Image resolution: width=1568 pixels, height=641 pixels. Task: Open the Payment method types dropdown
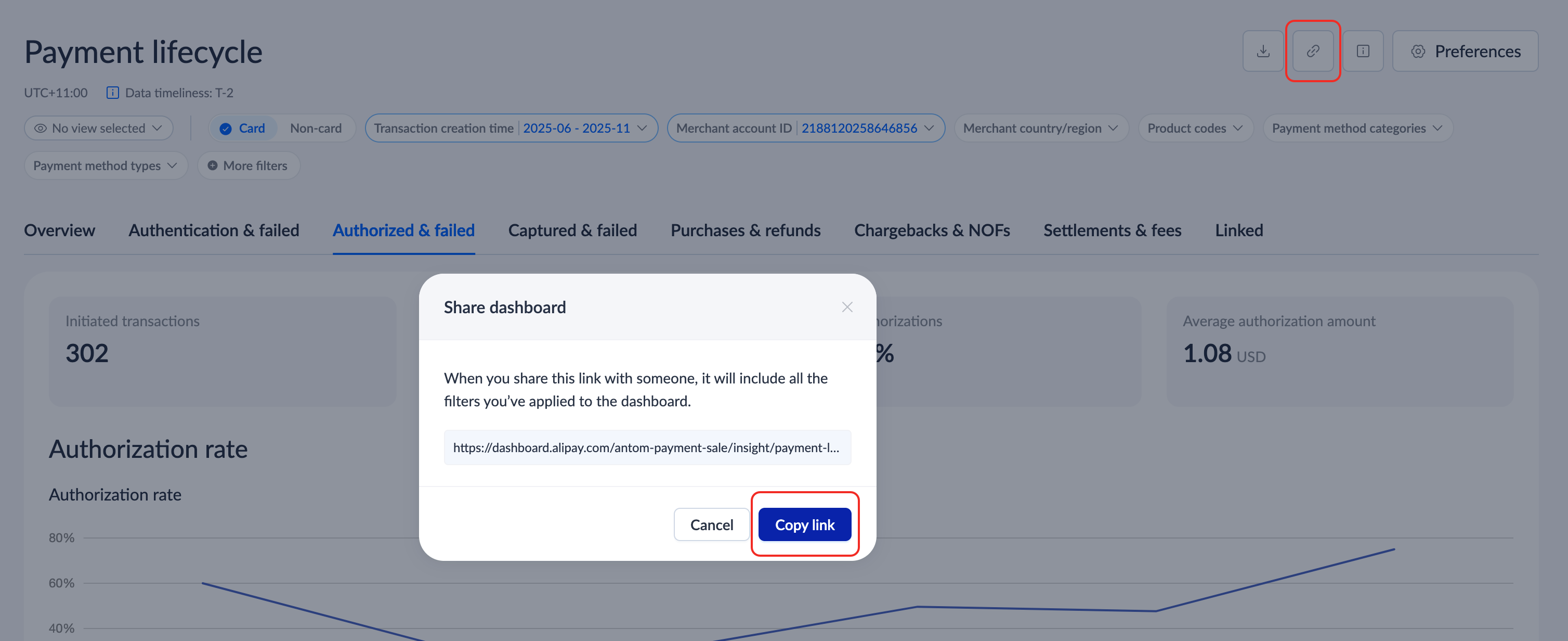106,166
